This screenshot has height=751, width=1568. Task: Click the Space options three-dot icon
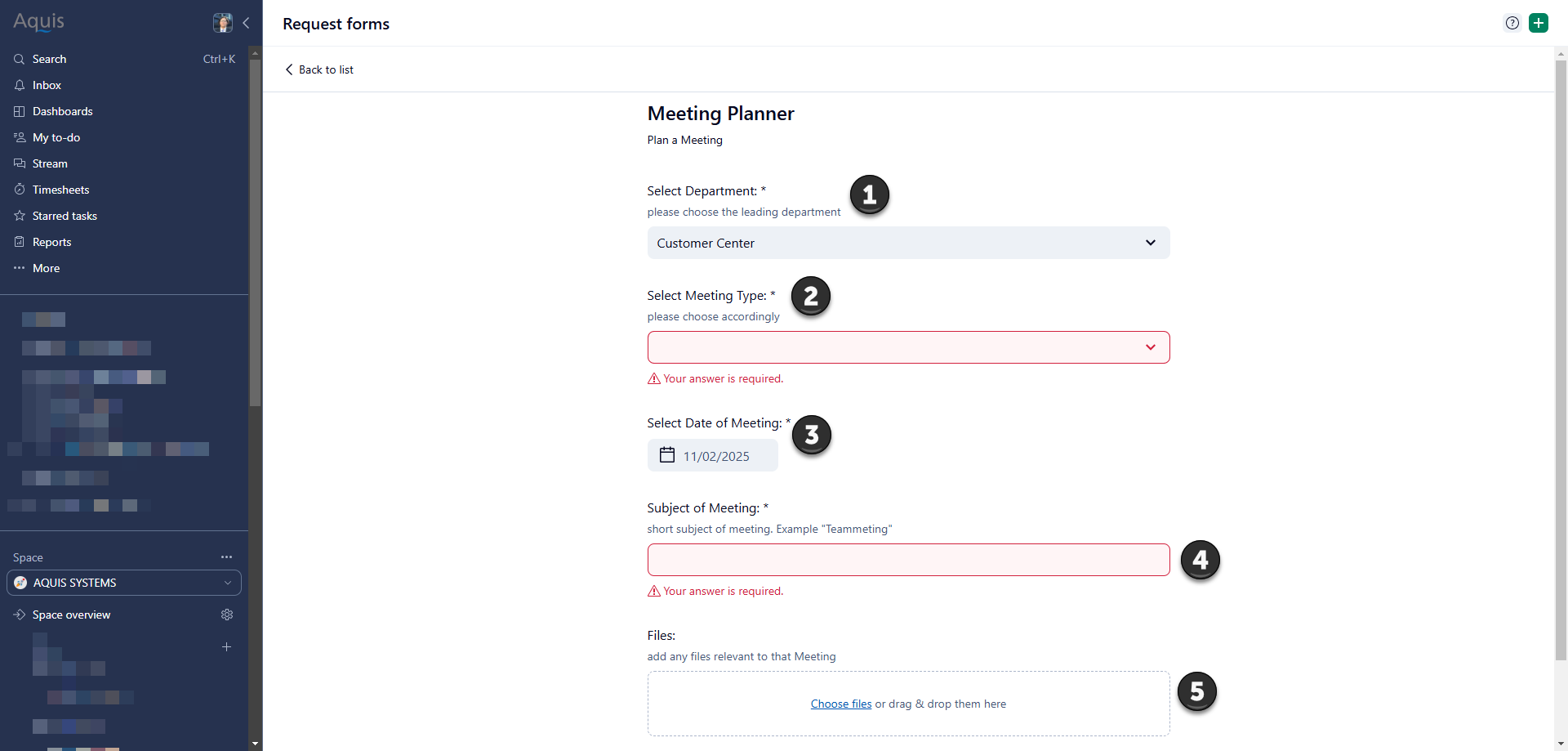[x=226, y=557]
